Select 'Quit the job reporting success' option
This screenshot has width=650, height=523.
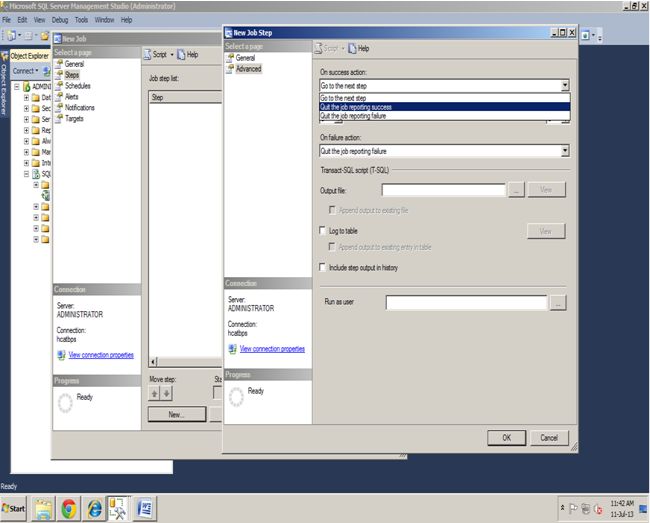coord(444,107)
